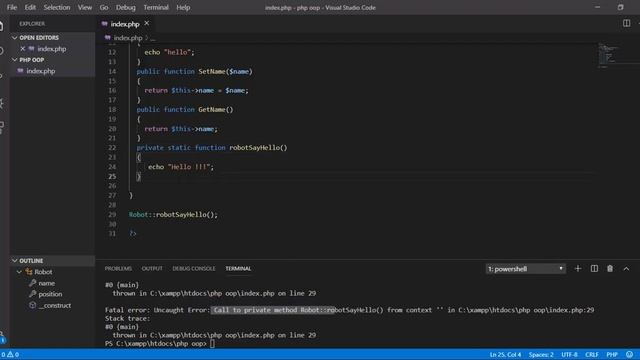640x360 pixels.
Task: Open the Help menu
Action: point(183,7)
